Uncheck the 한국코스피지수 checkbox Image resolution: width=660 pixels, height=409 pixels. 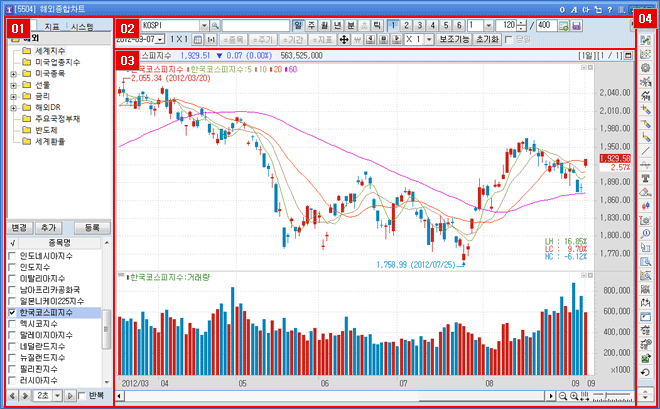[x=12, y=312]
